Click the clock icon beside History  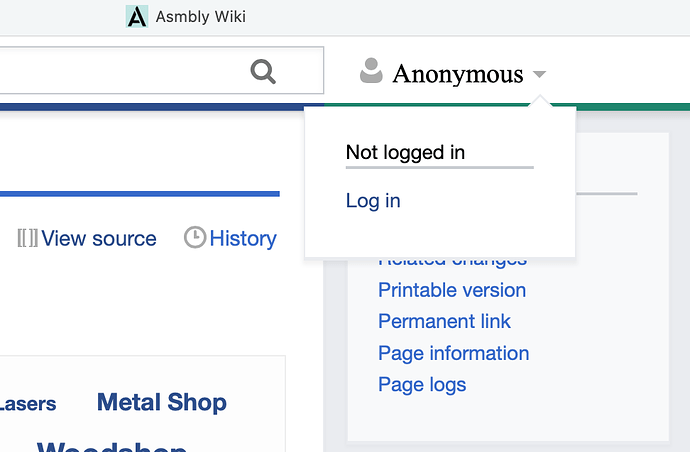(x=195, y=237)
